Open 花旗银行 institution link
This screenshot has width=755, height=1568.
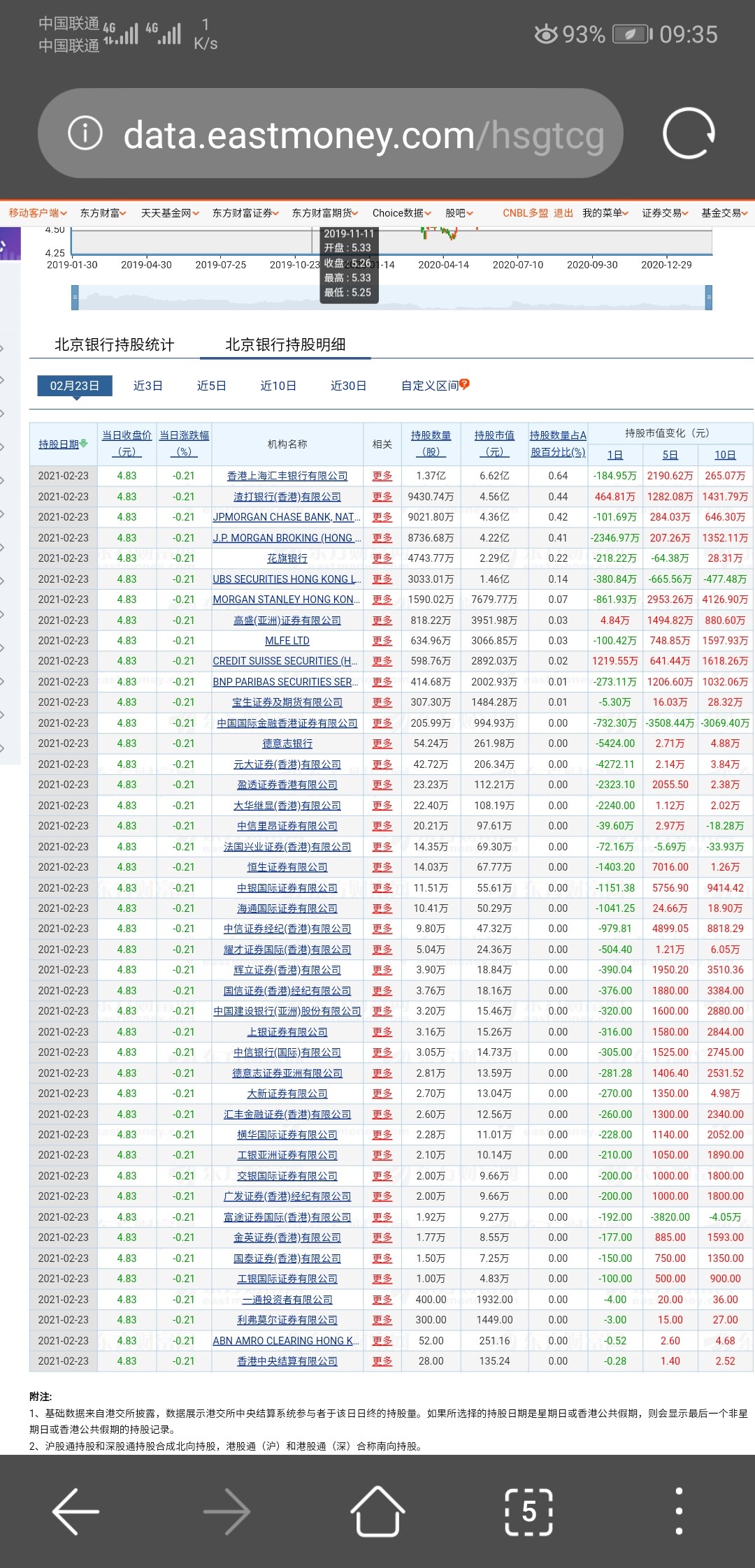tap(287, 558)
